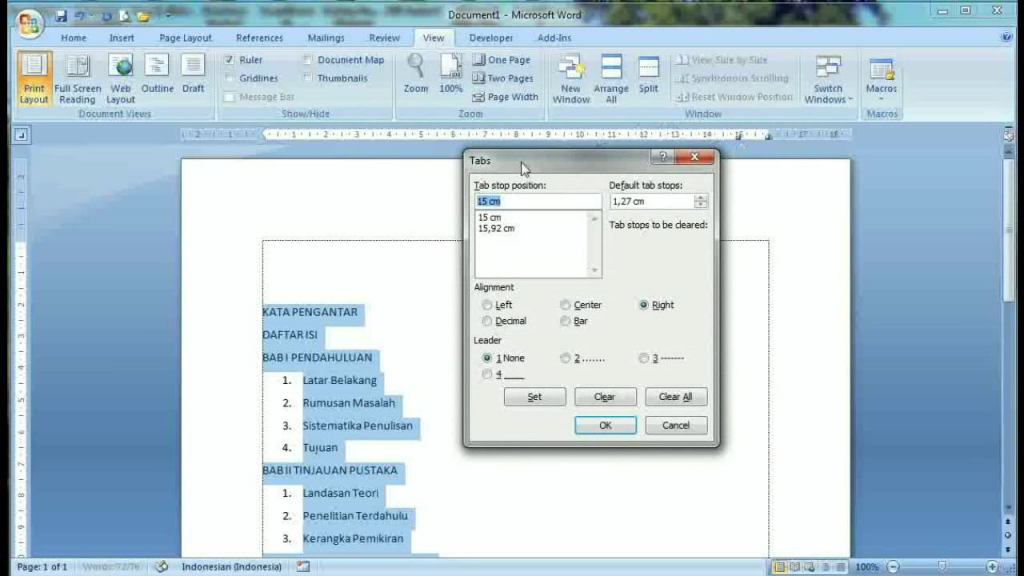Confirm the Tabs dialog with OK

[x=605, y=425]
